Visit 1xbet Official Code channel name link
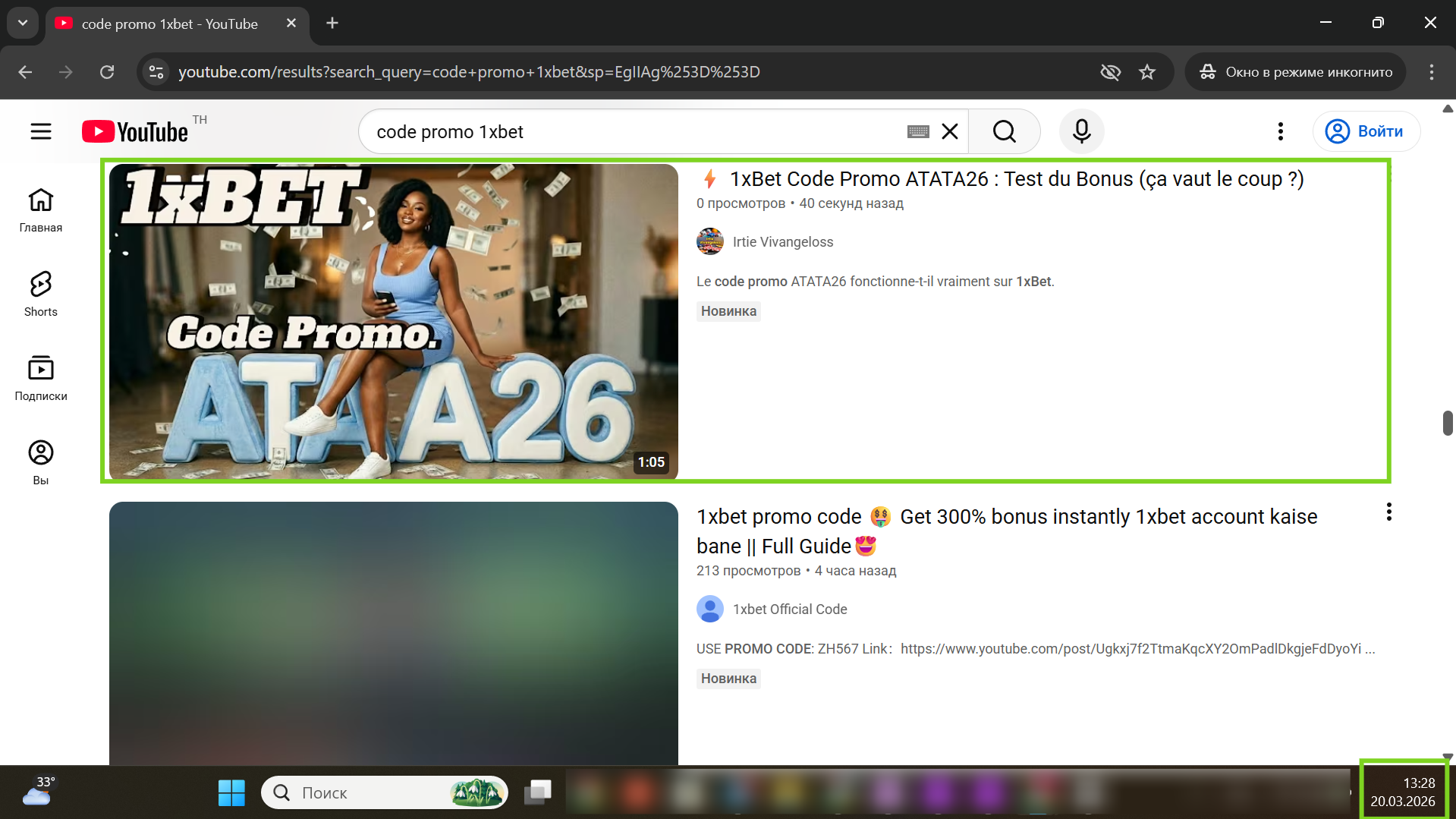1456x819 pixels. point(790,610)
